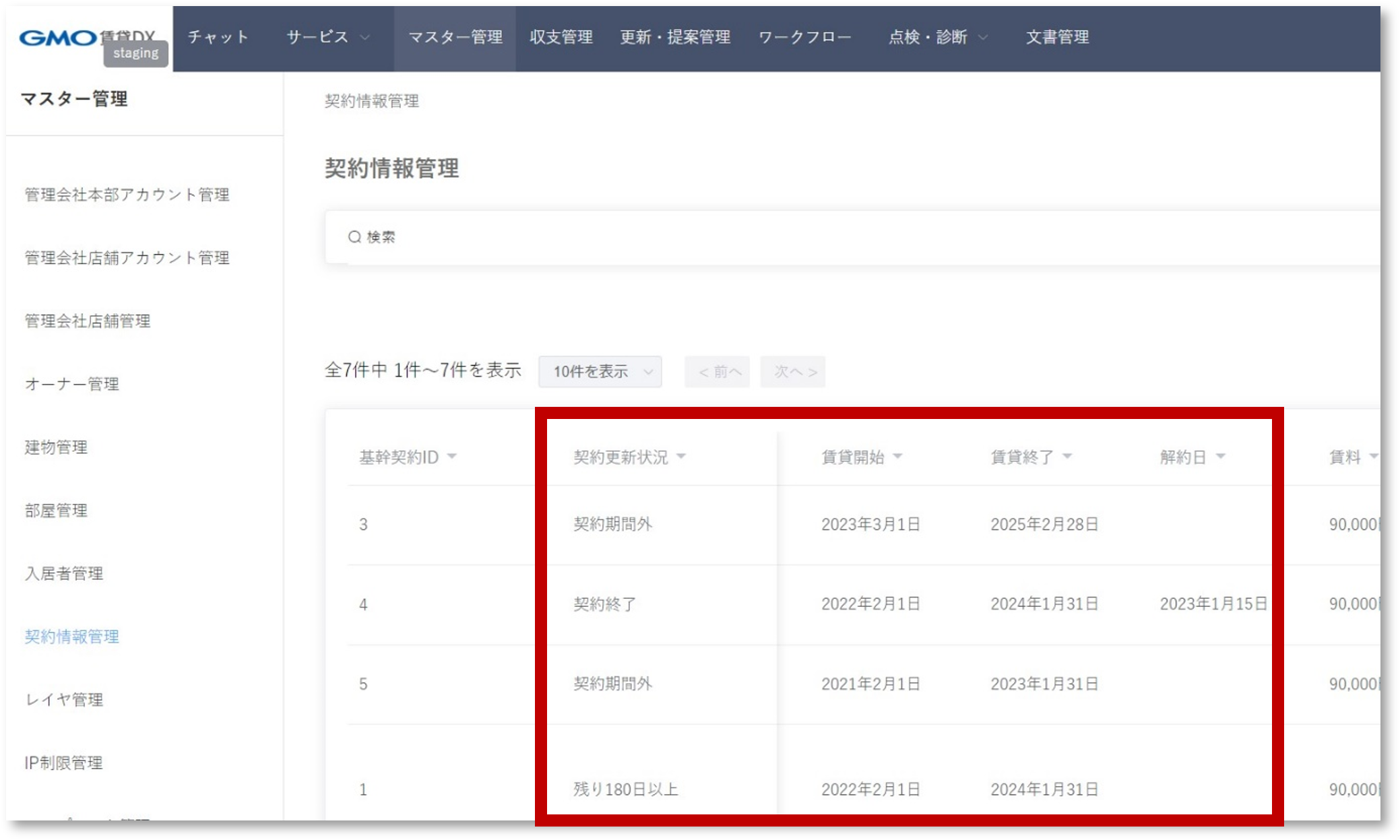Click the GMO 賃貸DX logo
Screen dimensions: 1400x840
[86, 38]
